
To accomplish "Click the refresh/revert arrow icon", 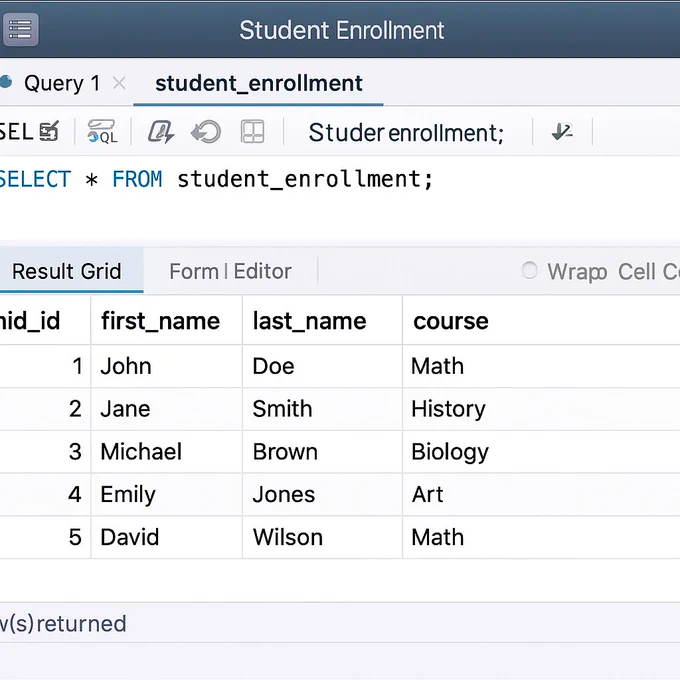I will (x=206, y=131).
